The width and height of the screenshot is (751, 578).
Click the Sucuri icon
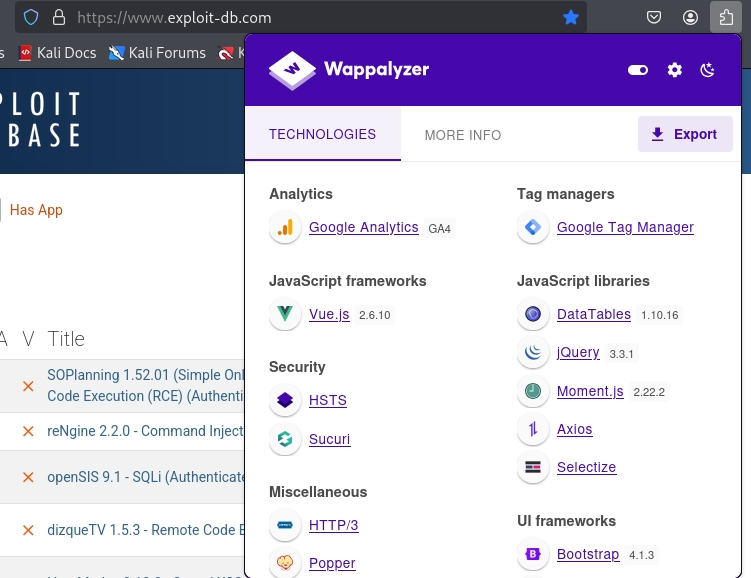285,439
